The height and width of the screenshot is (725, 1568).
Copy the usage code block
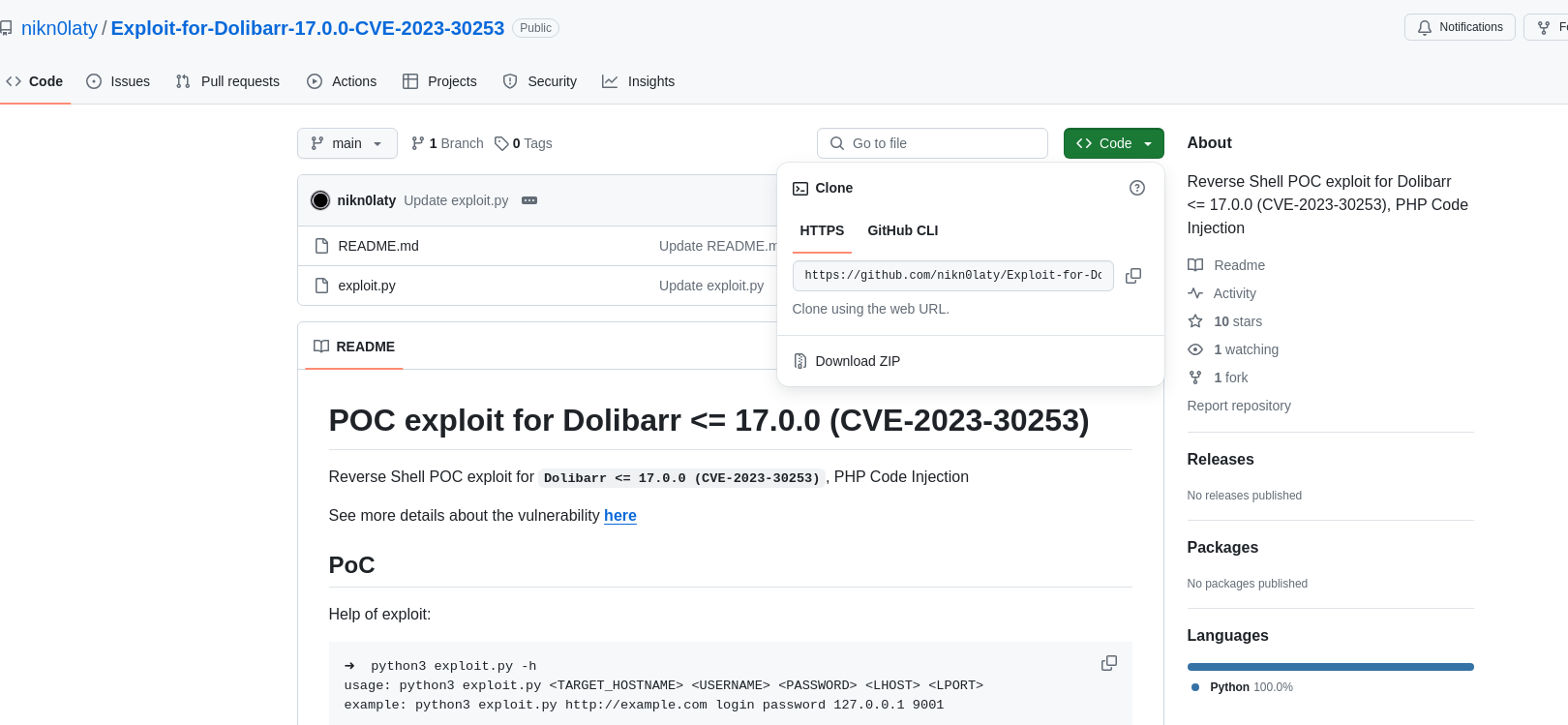coord(1109,663)
